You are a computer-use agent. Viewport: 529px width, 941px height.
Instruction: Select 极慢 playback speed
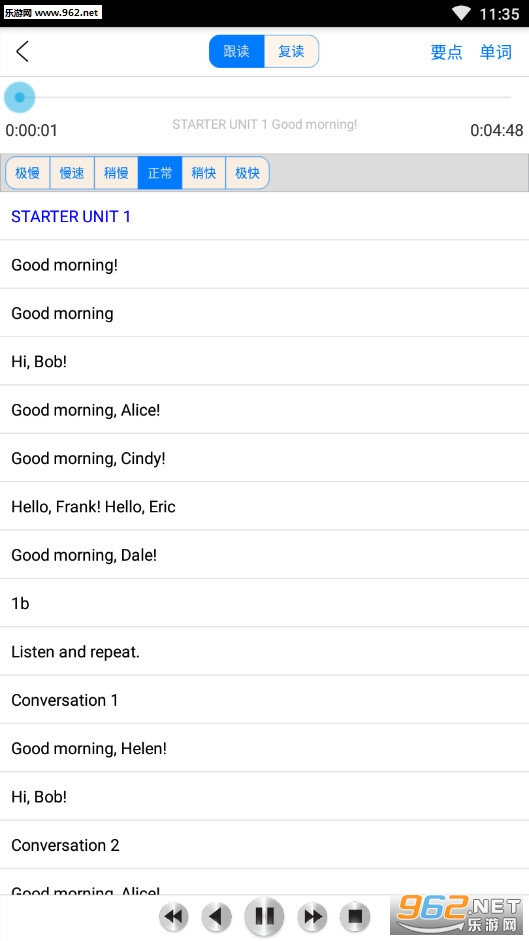[28, 173]
